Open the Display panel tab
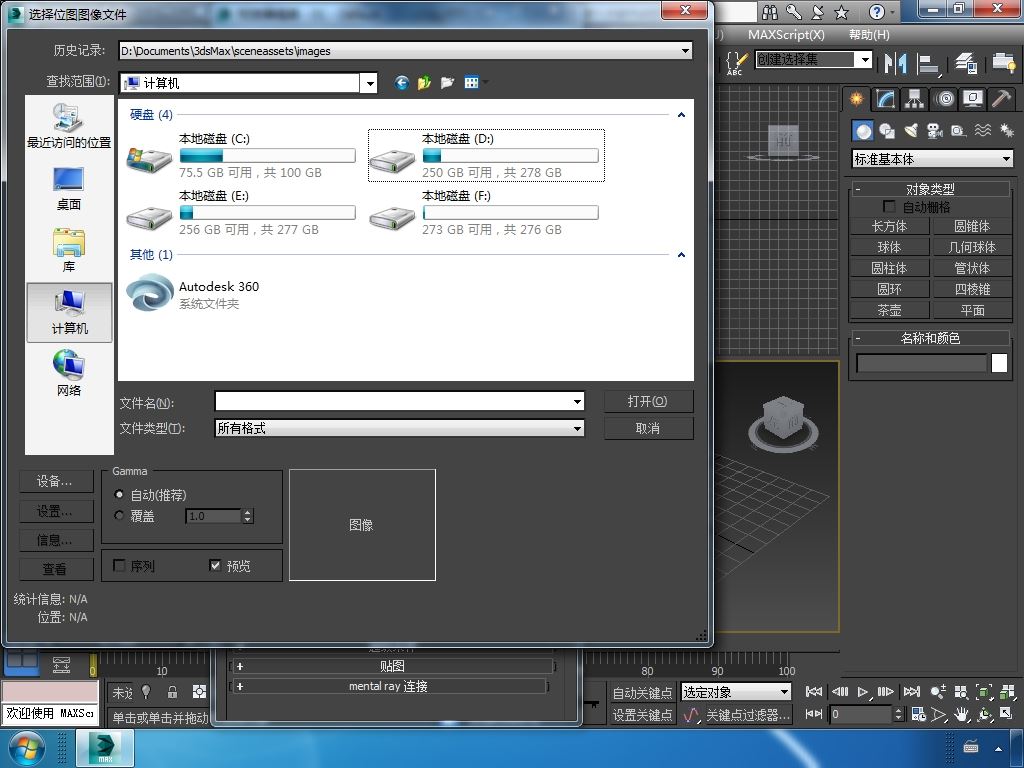The height and width of the screenshot is (768, 1024). [973, 99]
